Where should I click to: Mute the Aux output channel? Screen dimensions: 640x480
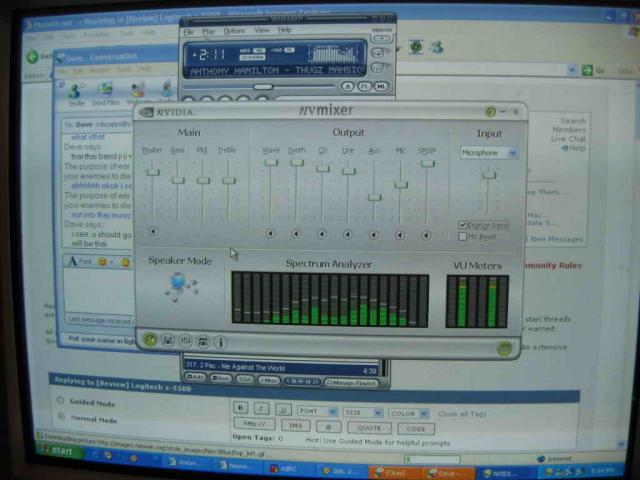coord(373,235)
